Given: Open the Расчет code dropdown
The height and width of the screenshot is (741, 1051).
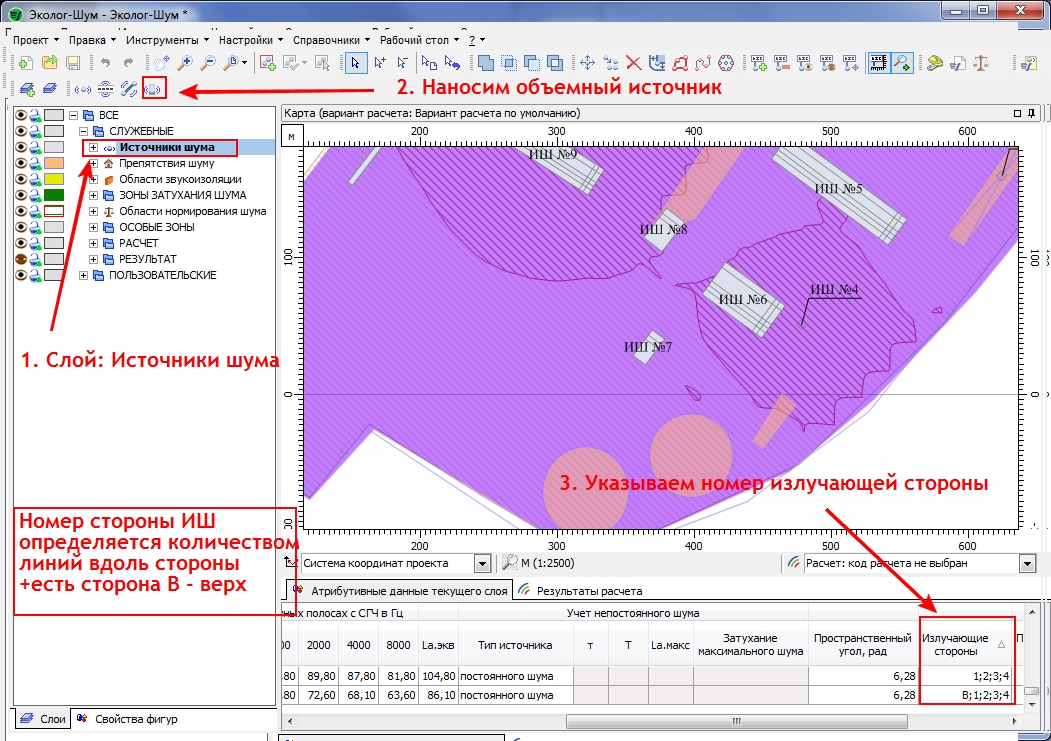Looking at the screenshot, I should 1026,563.
